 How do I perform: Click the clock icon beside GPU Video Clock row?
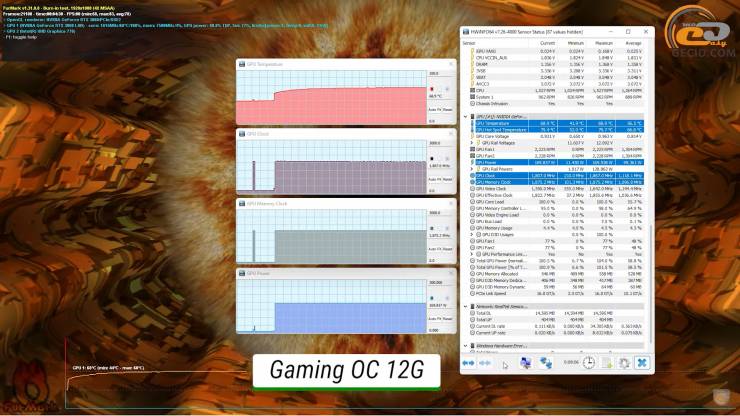click(472, 188)
